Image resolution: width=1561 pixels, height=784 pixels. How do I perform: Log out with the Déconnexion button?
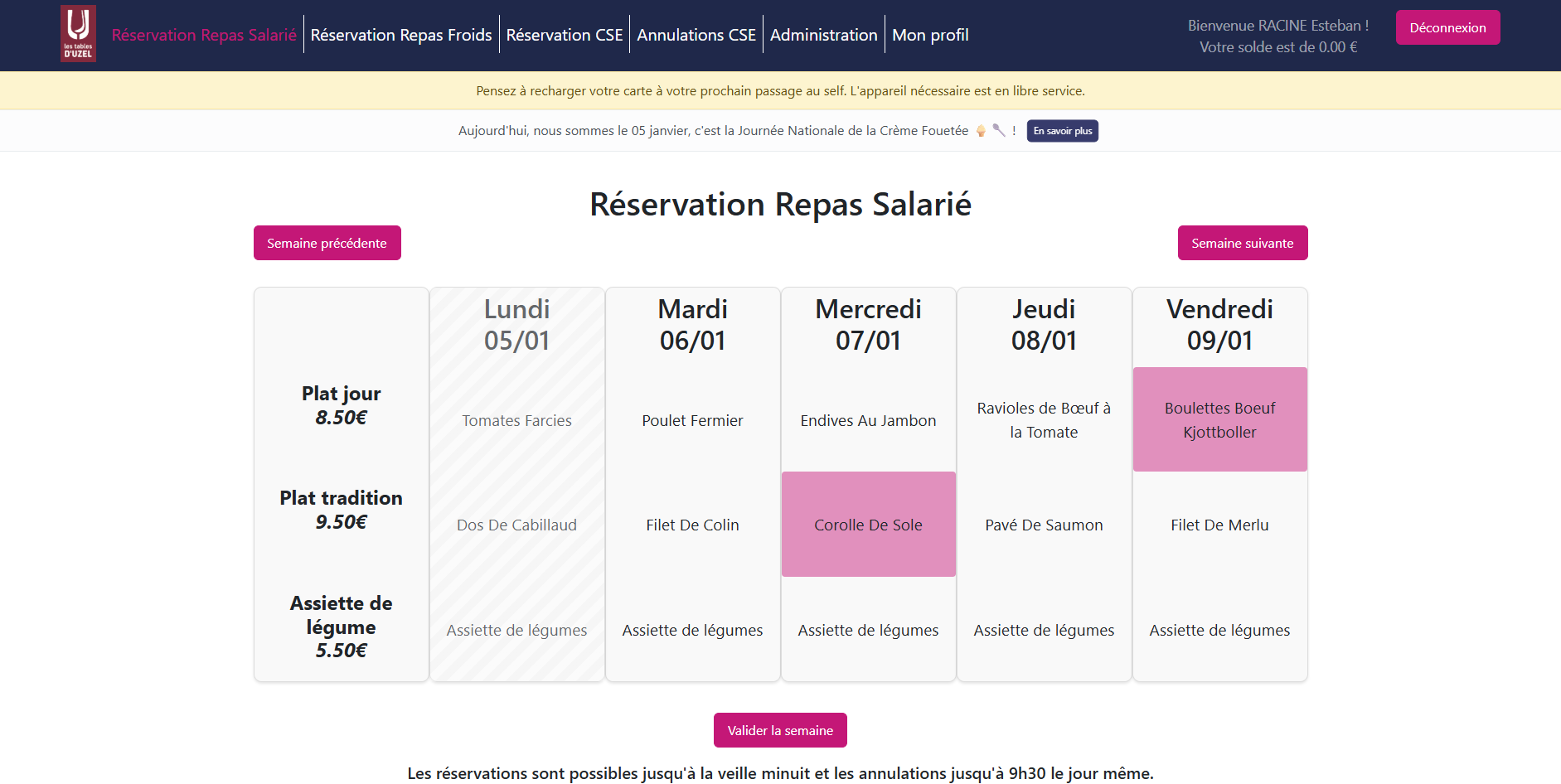1447,27
